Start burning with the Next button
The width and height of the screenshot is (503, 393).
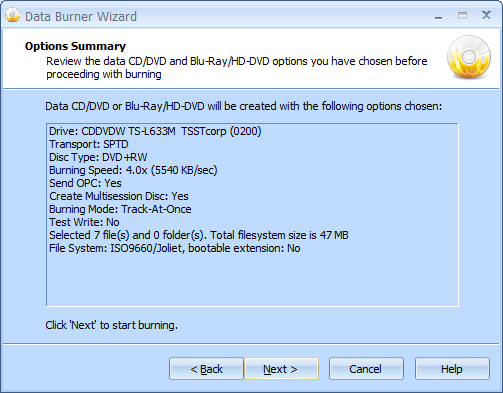coord(281,369)
